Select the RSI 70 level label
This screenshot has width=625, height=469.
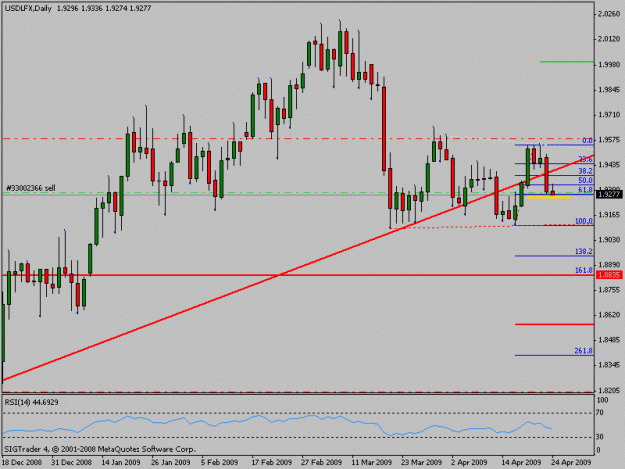click(x=599, y=413)
